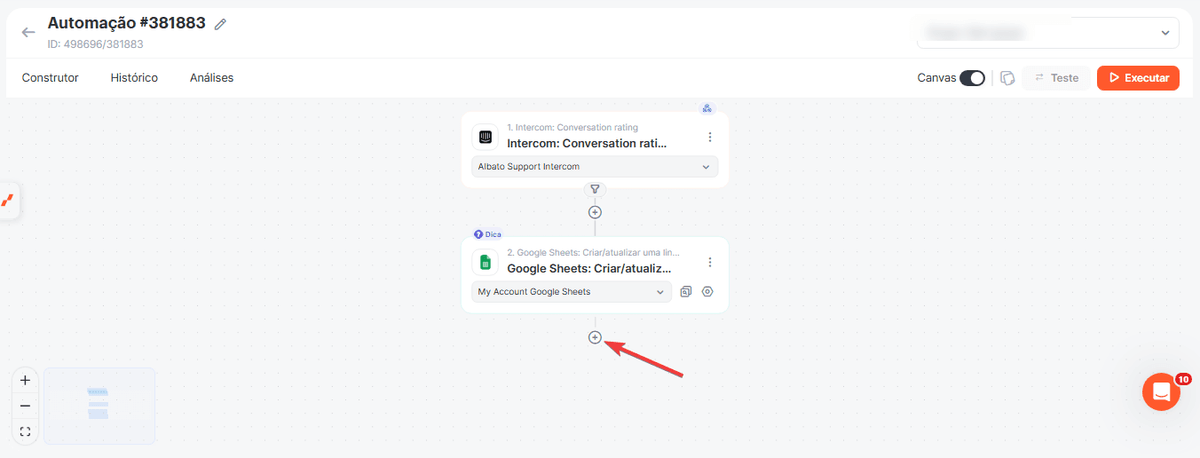This screenshot has width=1200, height=458.
Task: Open Intercom step three-dot menu
Action: pos(710,137)
